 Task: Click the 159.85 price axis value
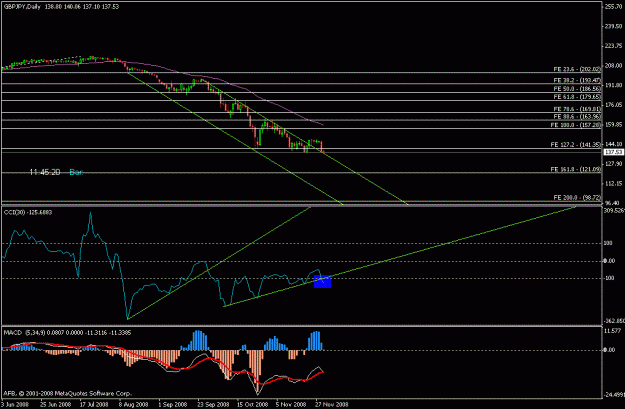(614, 124)
